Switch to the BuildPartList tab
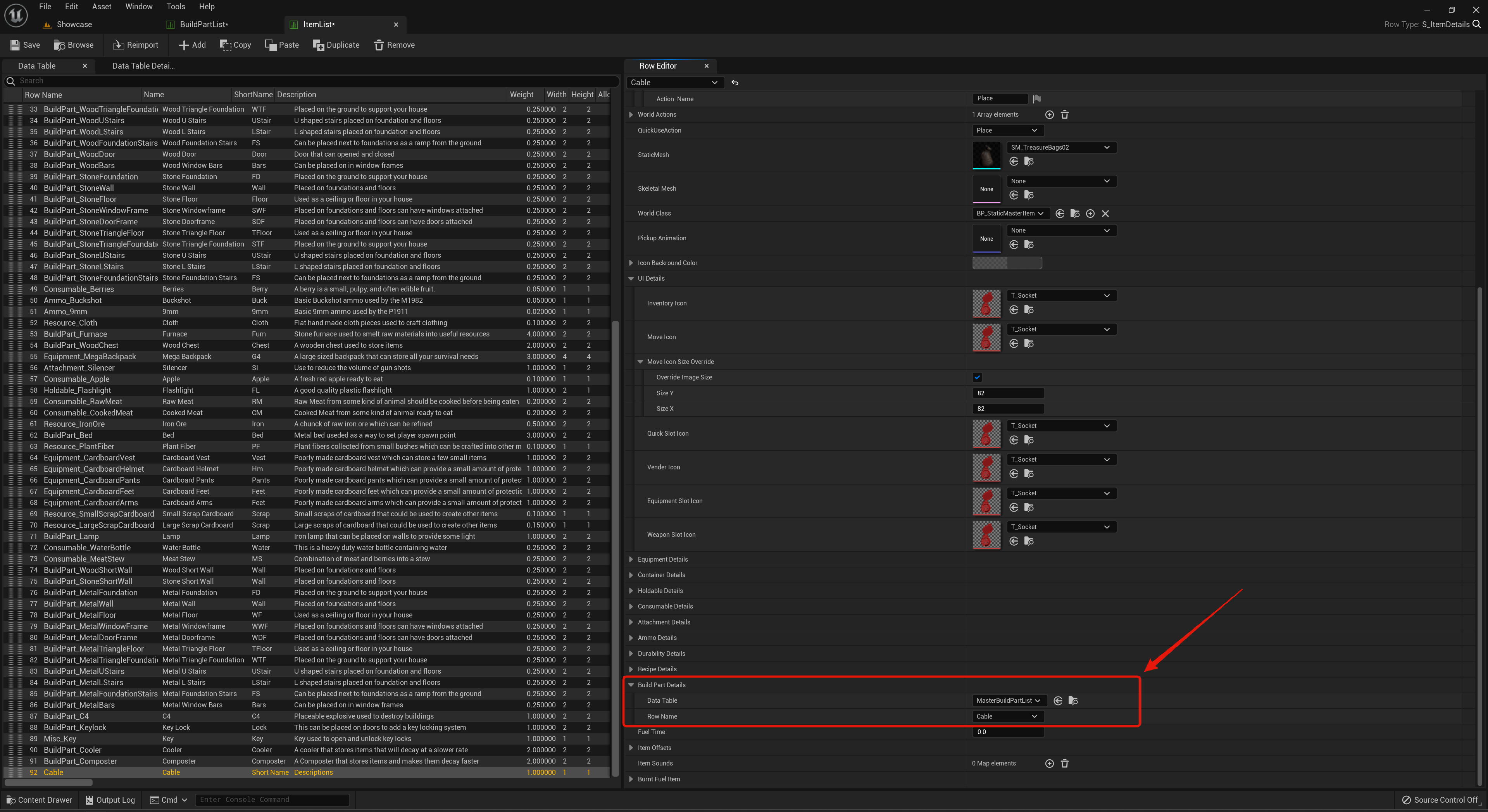 [x=203, y=24]
